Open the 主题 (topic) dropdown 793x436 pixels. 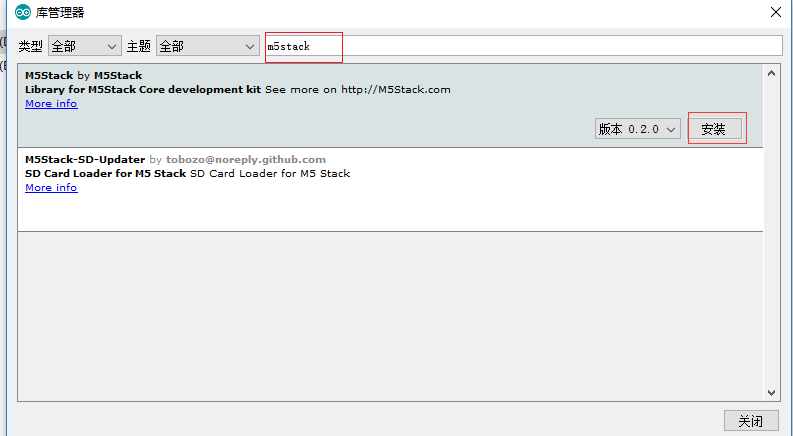(207, 46)
